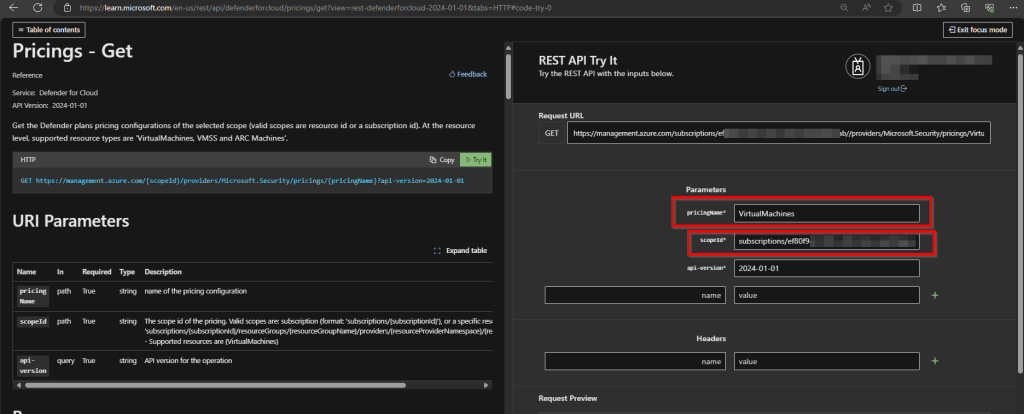
Task: Select the api-version input field
Action: (825, 268)
